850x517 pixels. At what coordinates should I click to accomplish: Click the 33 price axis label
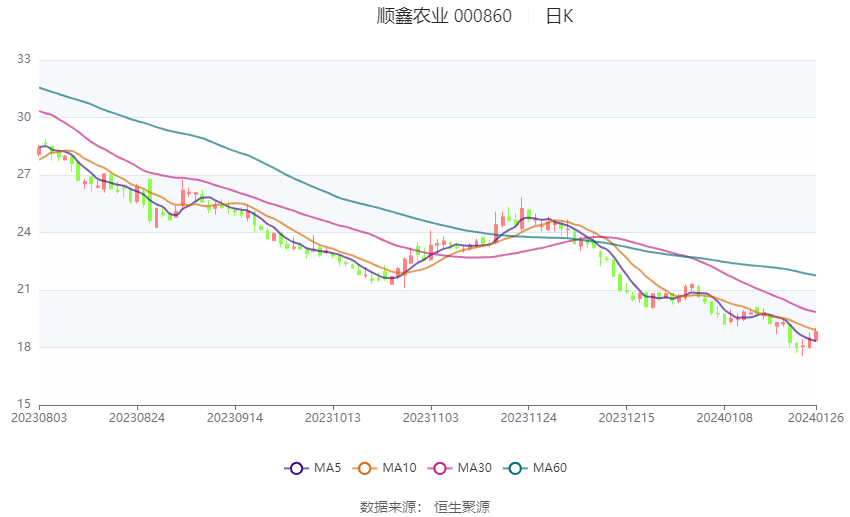coord(24,59)
